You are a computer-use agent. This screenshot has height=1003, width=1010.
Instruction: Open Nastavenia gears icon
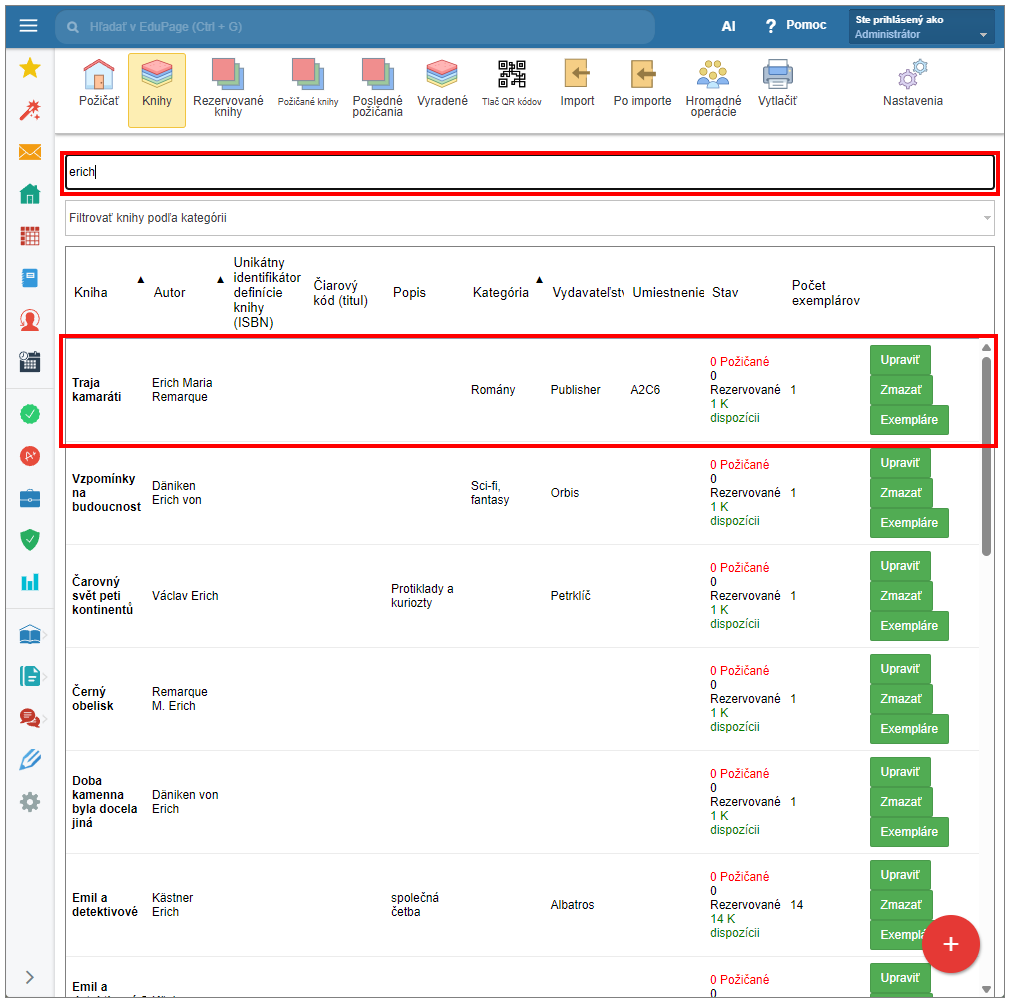click(912, 84)
